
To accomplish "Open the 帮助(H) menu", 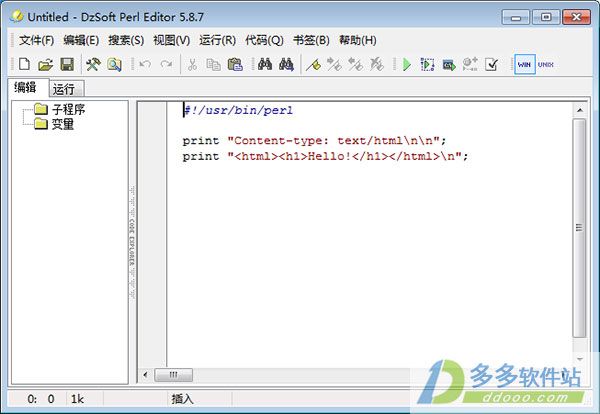I will (x=357, y=40).
